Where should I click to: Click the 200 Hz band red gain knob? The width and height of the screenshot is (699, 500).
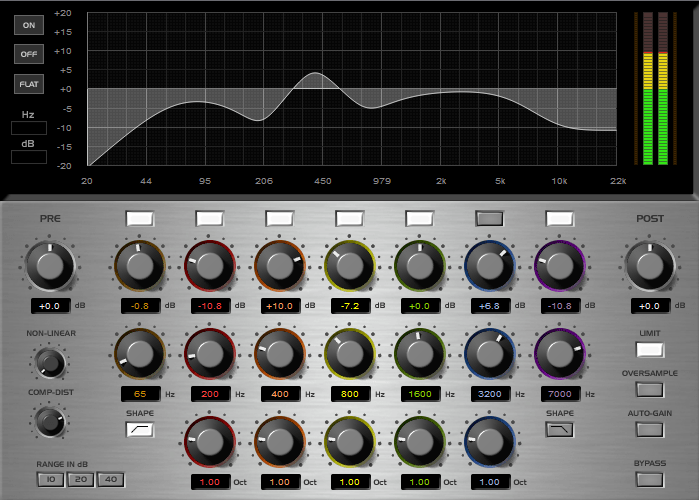coord(209,265)
